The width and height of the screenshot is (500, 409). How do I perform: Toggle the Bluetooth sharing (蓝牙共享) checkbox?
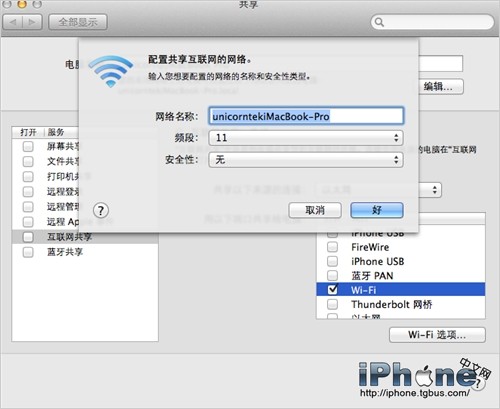click(28, 252)
